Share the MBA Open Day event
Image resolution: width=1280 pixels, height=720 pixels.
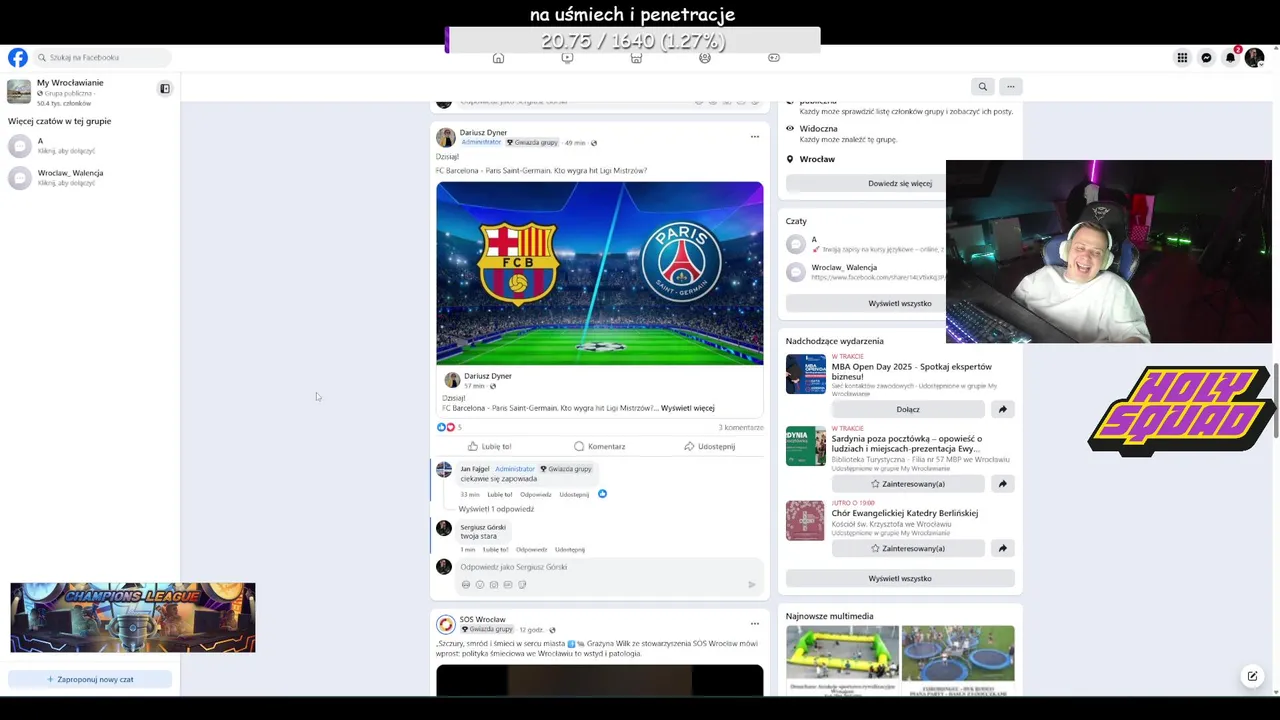(1002, 409)
